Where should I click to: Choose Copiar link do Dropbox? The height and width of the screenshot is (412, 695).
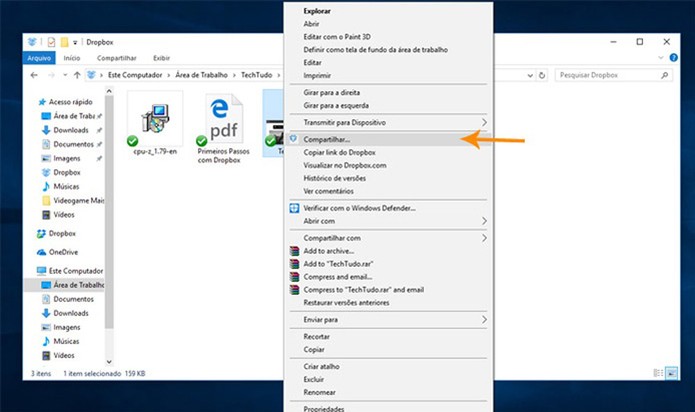[340, 152]
